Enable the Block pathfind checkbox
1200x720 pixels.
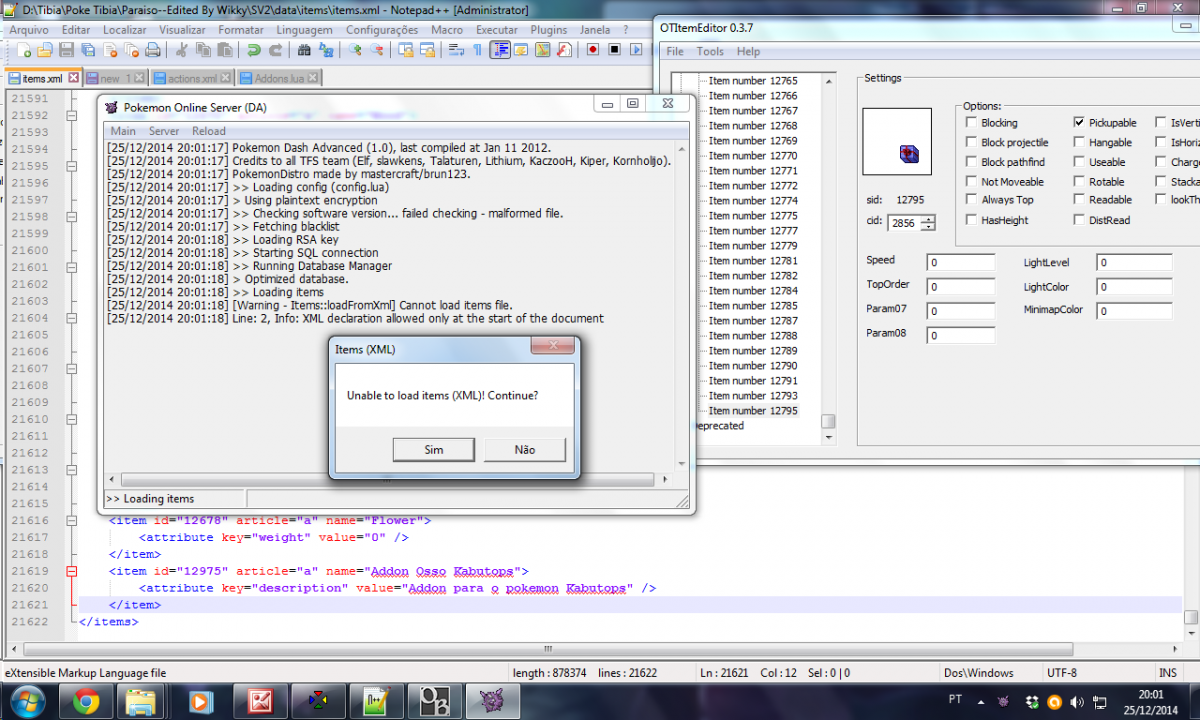972,162
